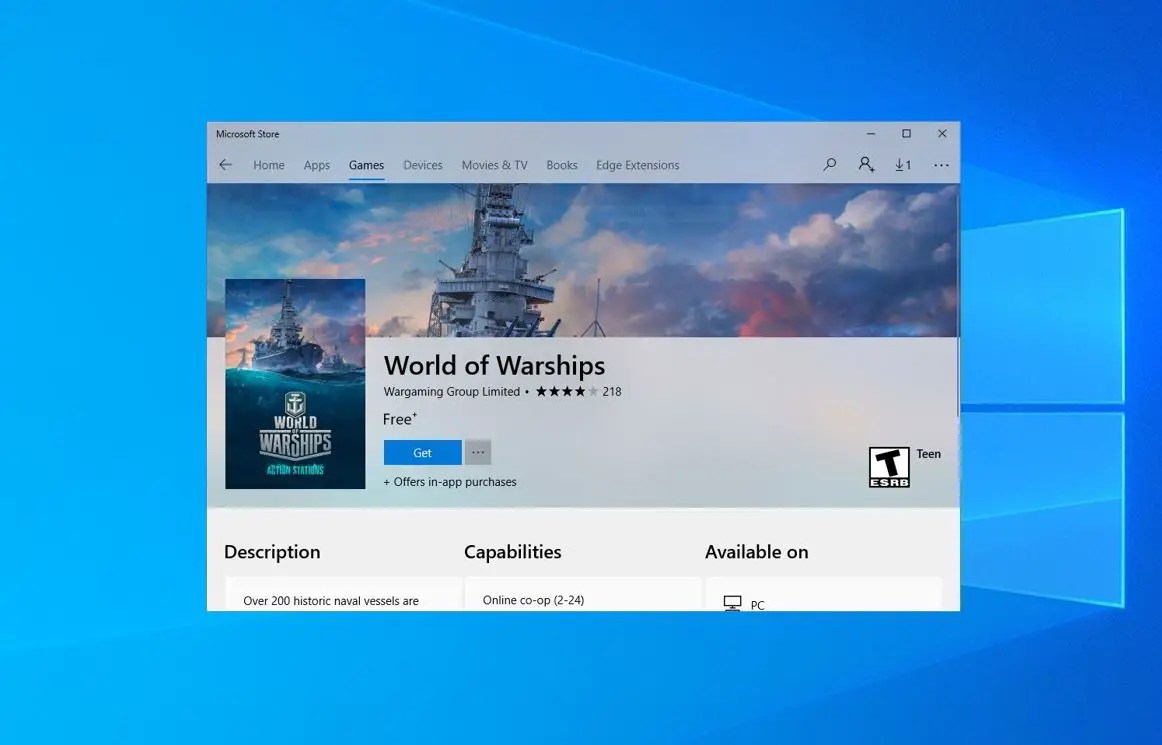Click the World of Warships box art
The width and height of the screenshot is (1162, 745).
point(295,383)
